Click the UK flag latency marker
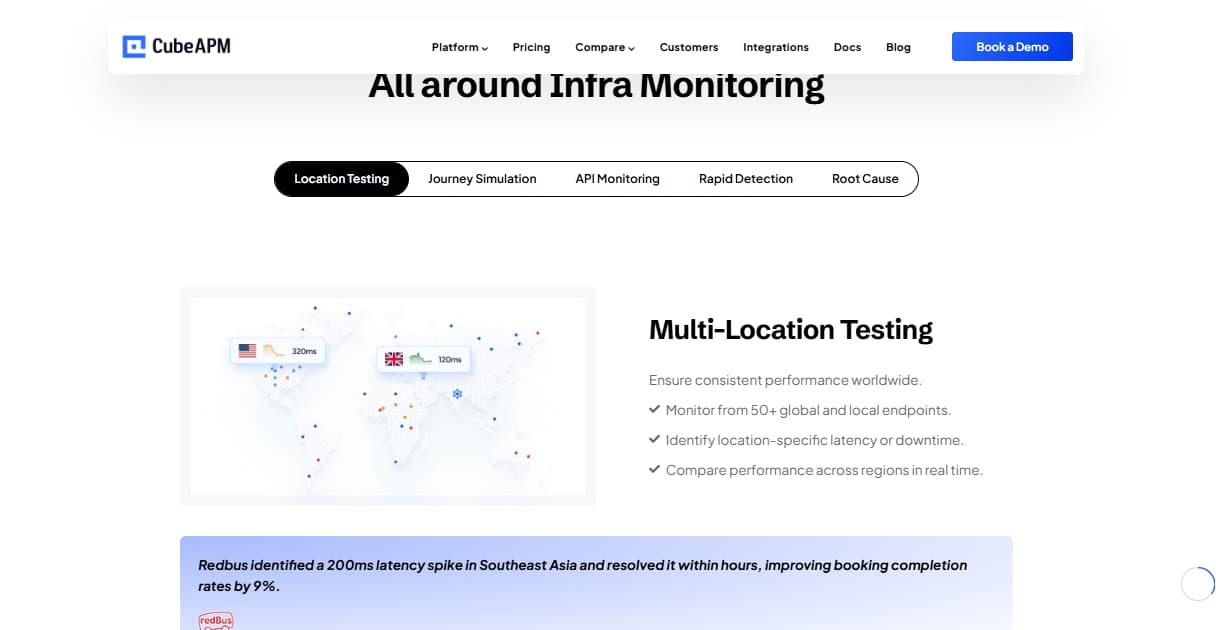This screenshot has width=1216, height=630. (392, 358)
